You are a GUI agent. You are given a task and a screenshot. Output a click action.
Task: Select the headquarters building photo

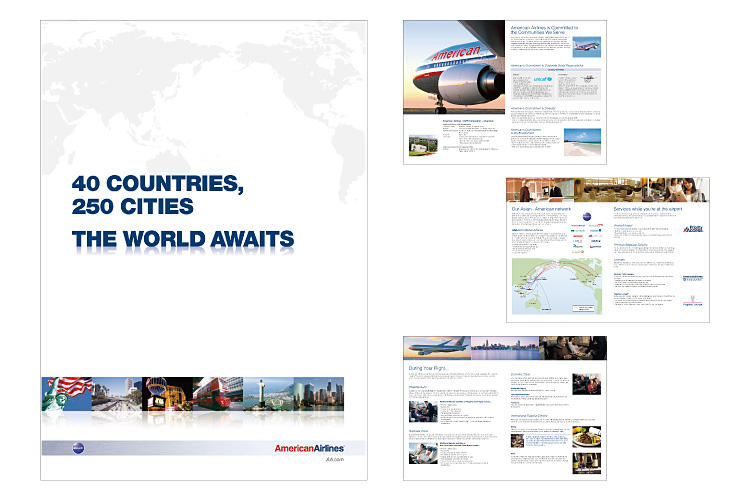point(423,145)
